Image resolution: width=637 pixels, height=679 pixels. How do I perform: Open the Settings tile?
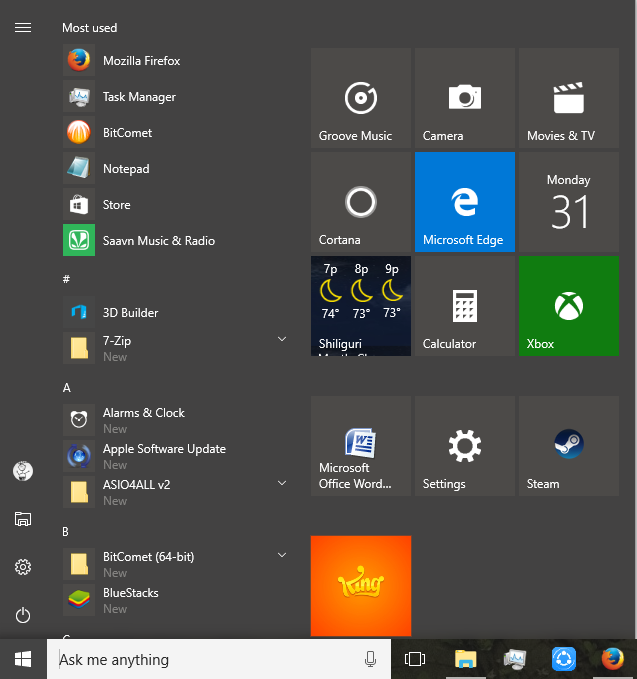(x=465, y=446)
